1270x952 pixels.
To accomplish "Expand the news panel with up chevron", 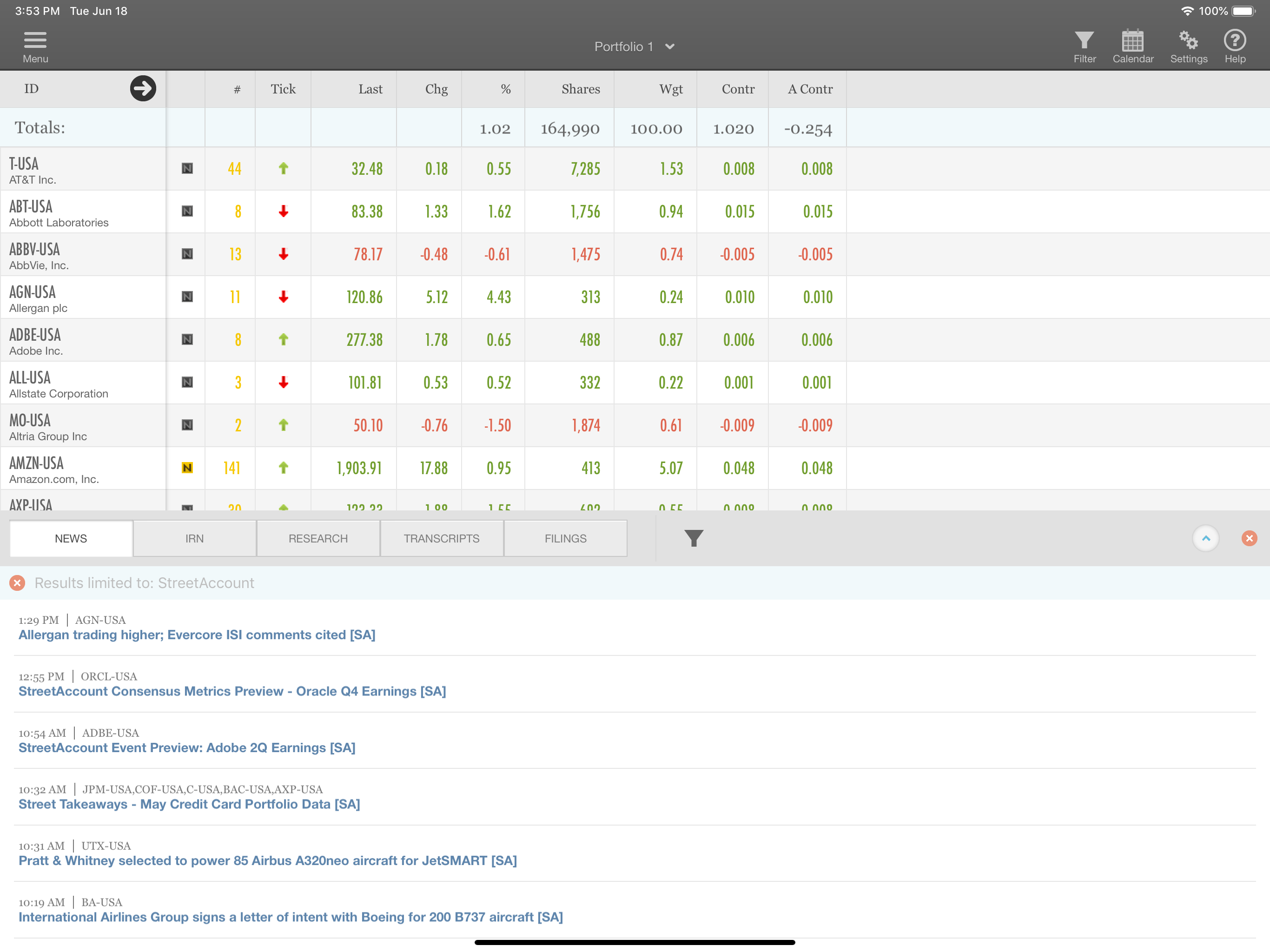I will coord(1206,538).
